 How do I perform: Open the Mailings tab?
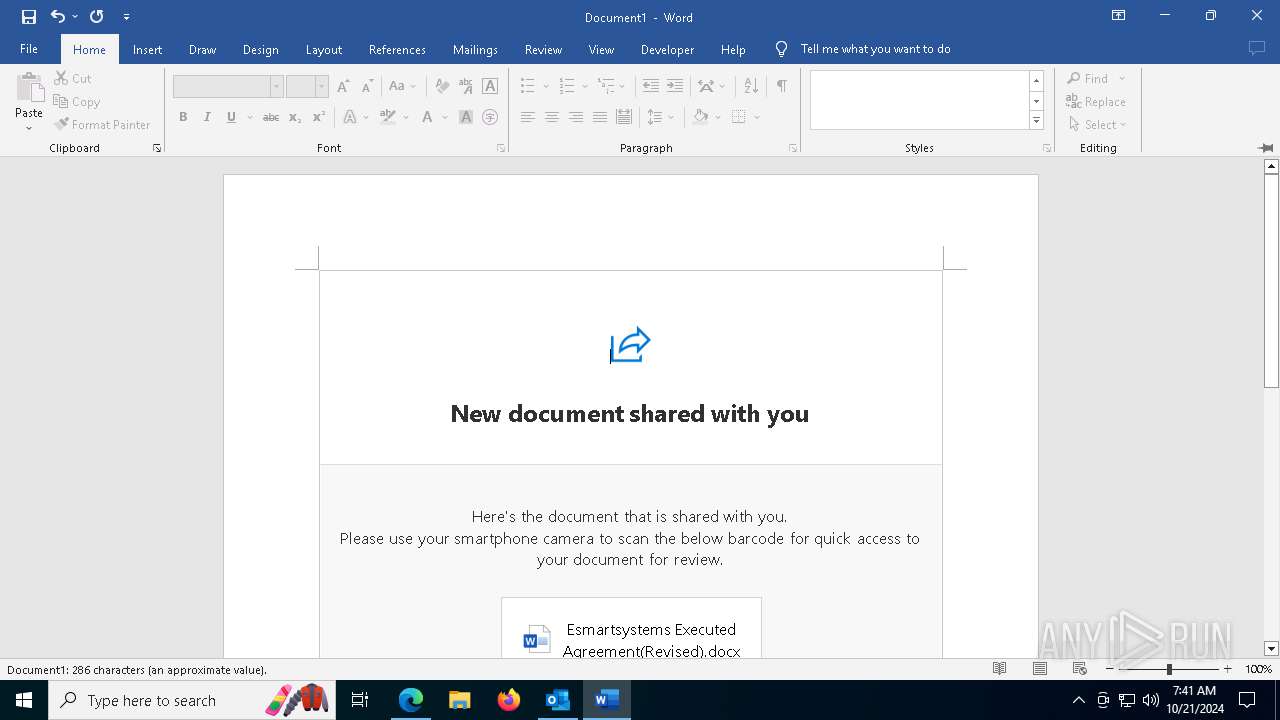pyautogui.click(x=475, y=49)
